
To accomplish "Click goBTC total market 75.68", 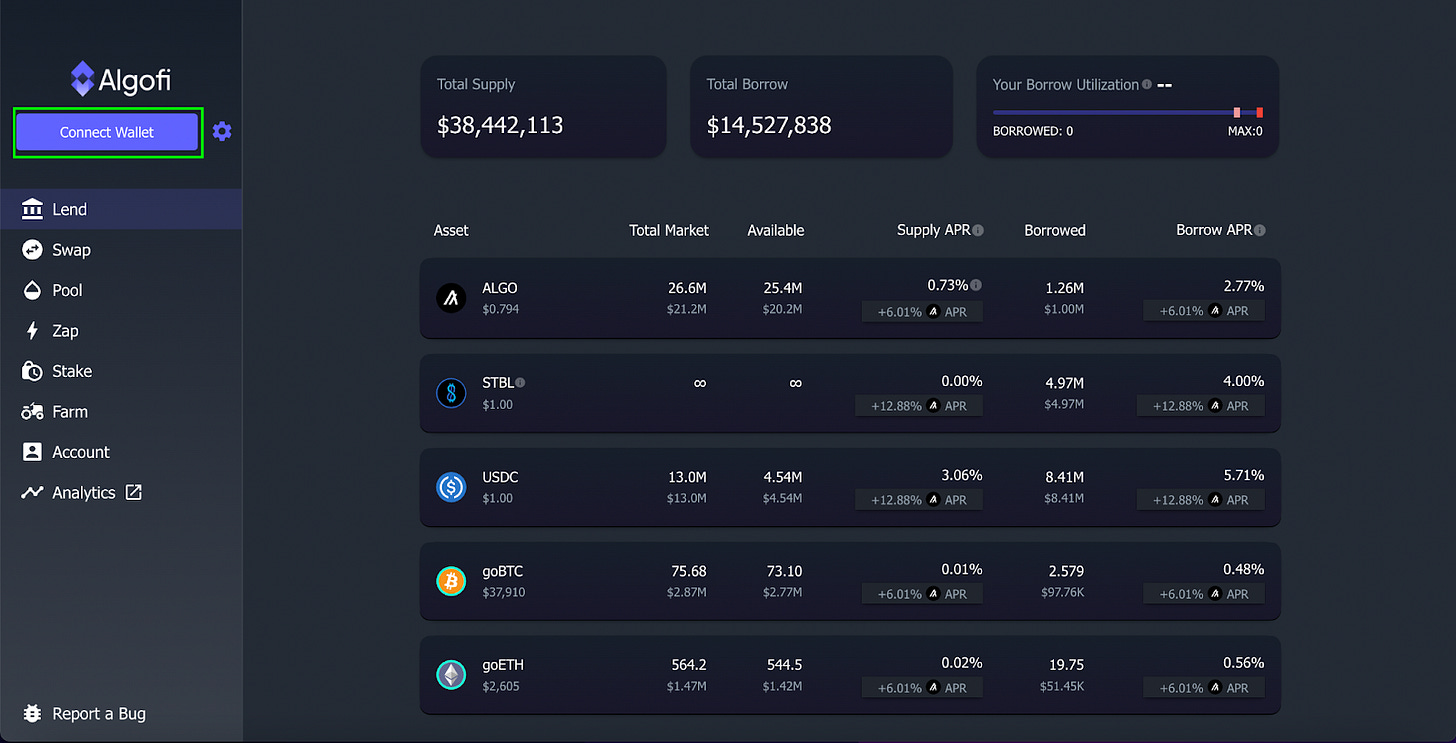I will 689,571.
